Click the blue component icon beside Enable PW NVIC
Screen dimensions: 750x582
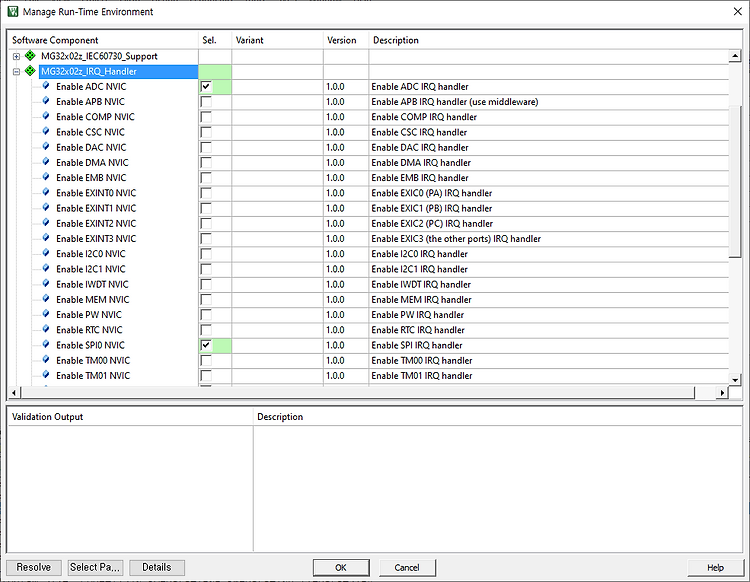click(x=46, y=314)
